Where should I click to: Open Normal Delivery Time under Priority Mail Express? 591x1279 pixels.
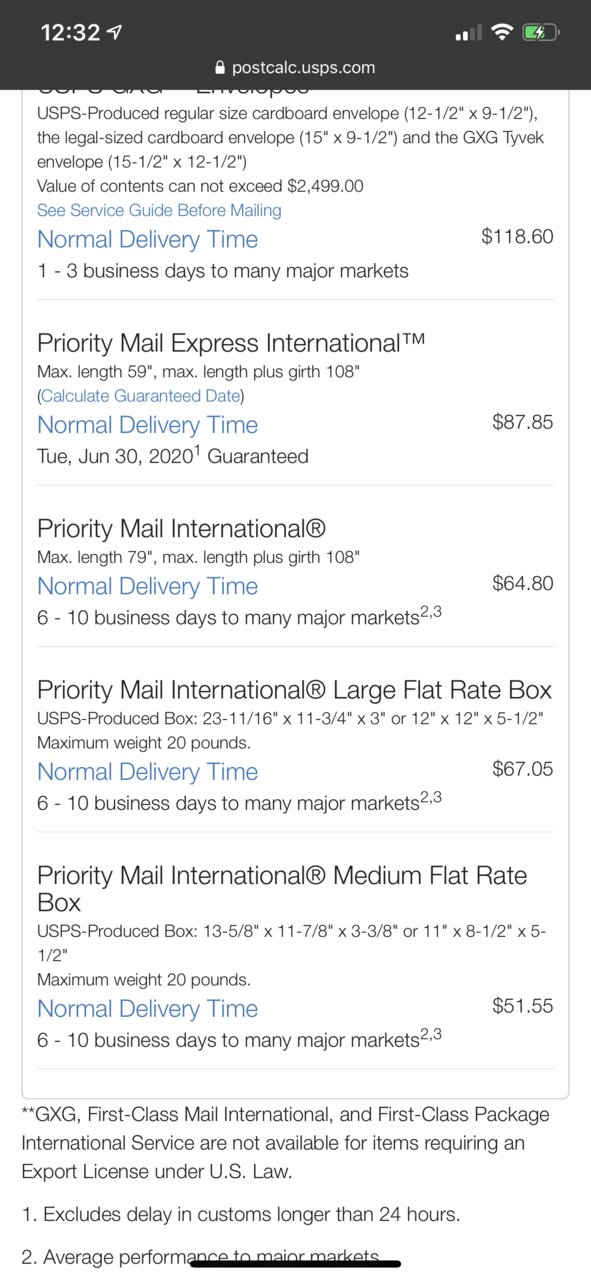click(147, 425)
